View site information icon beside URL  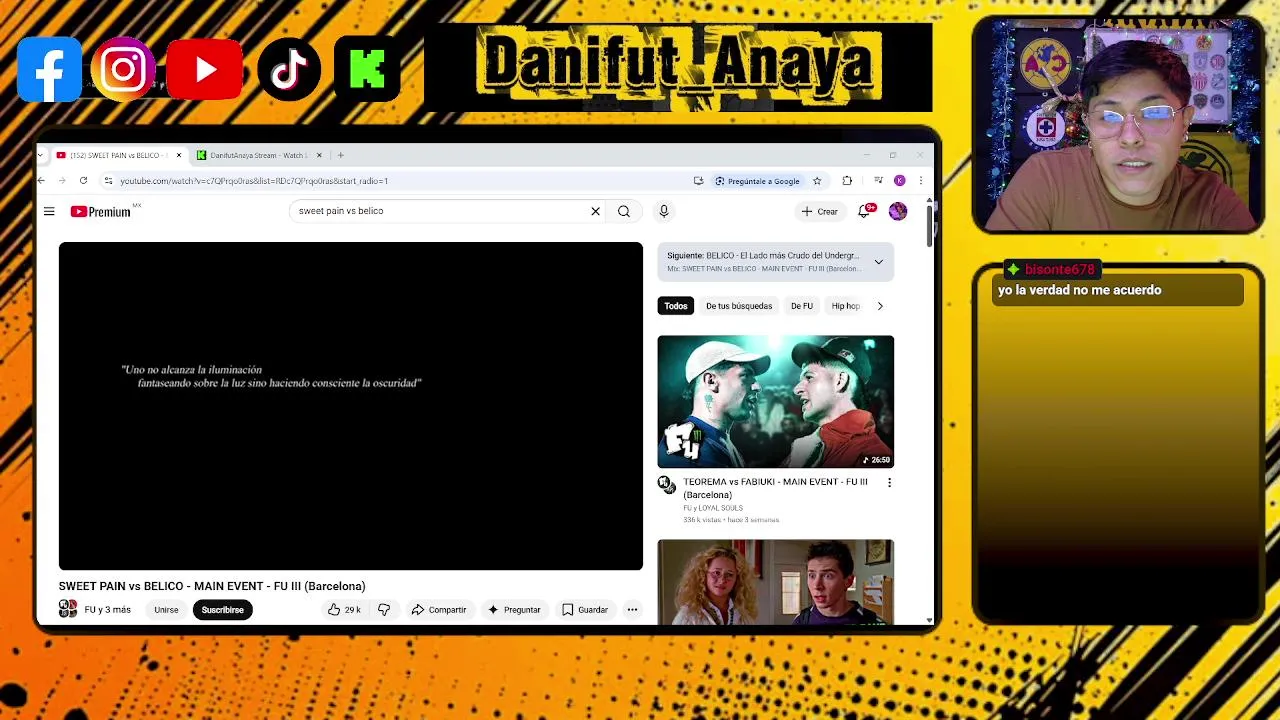click(x=108, y=181)
